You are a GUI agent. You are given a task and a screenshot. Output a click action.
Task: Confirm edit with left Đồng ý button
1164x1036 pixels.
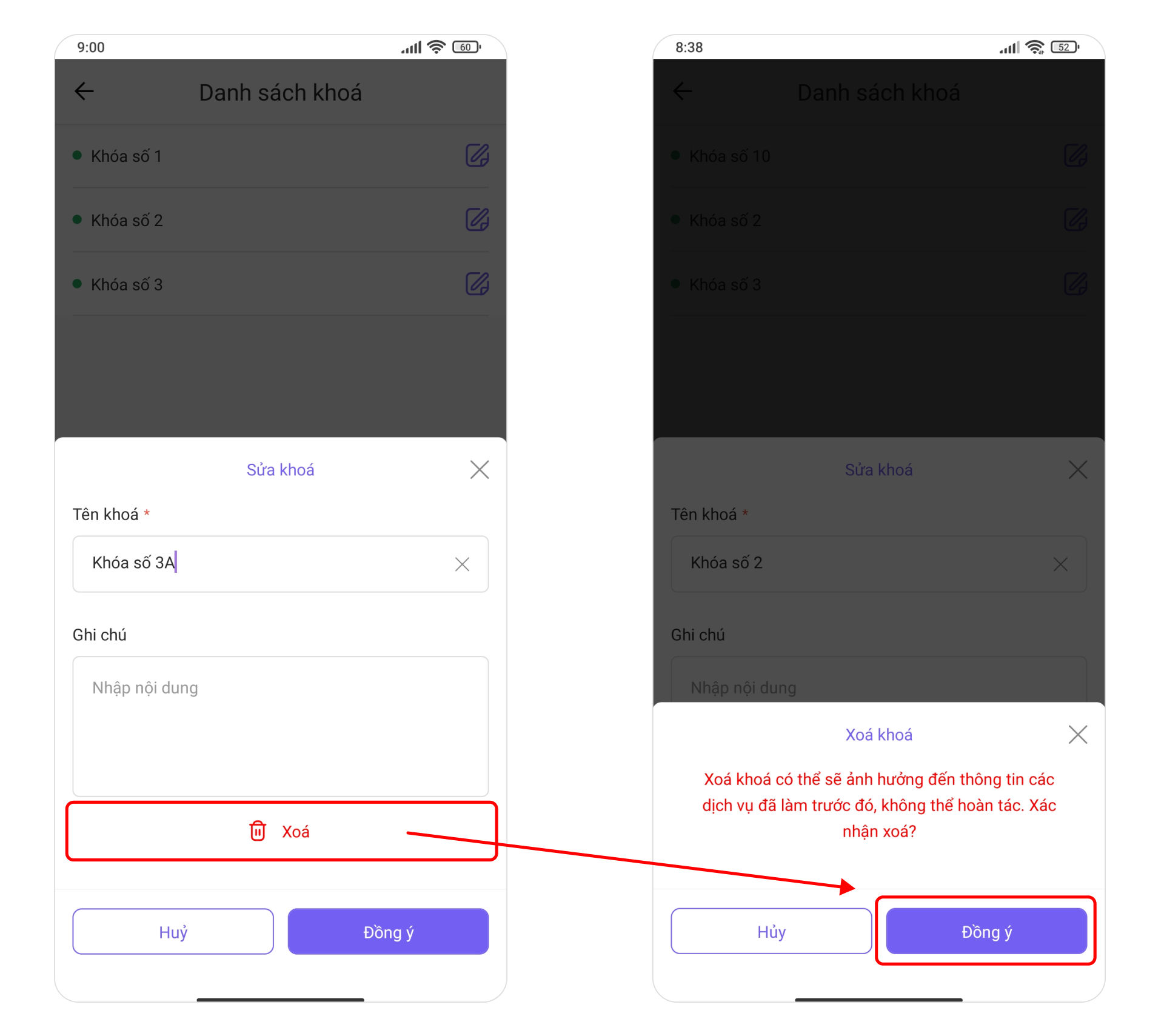388,931
